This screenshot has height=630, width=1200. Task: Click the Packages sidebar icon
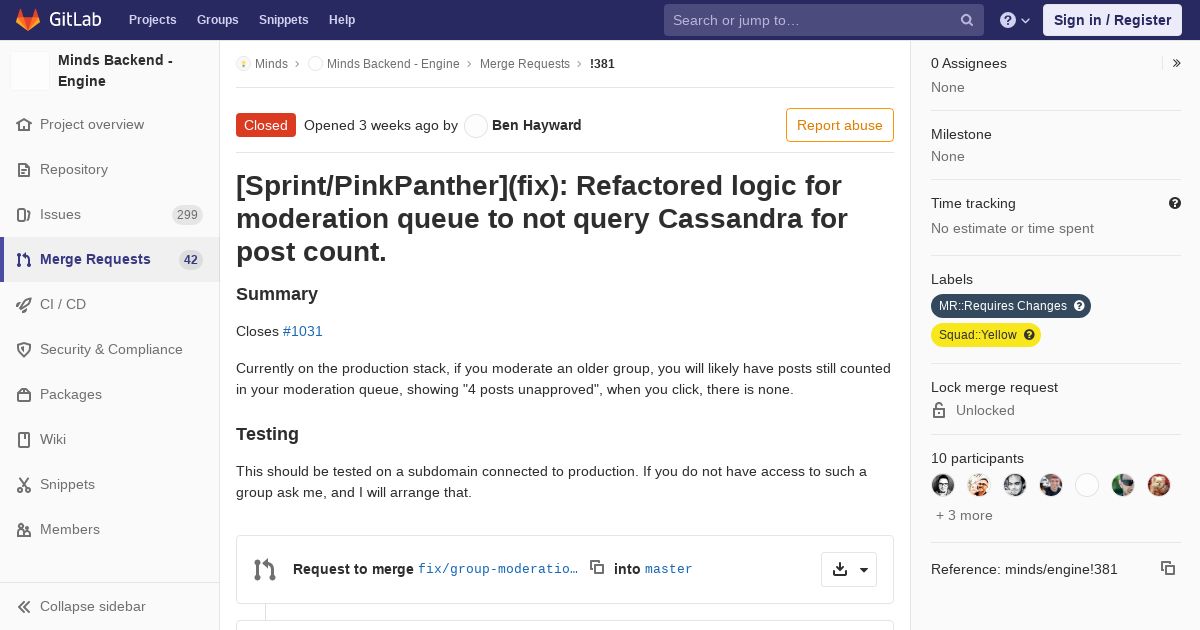click(x=24, y=394)
